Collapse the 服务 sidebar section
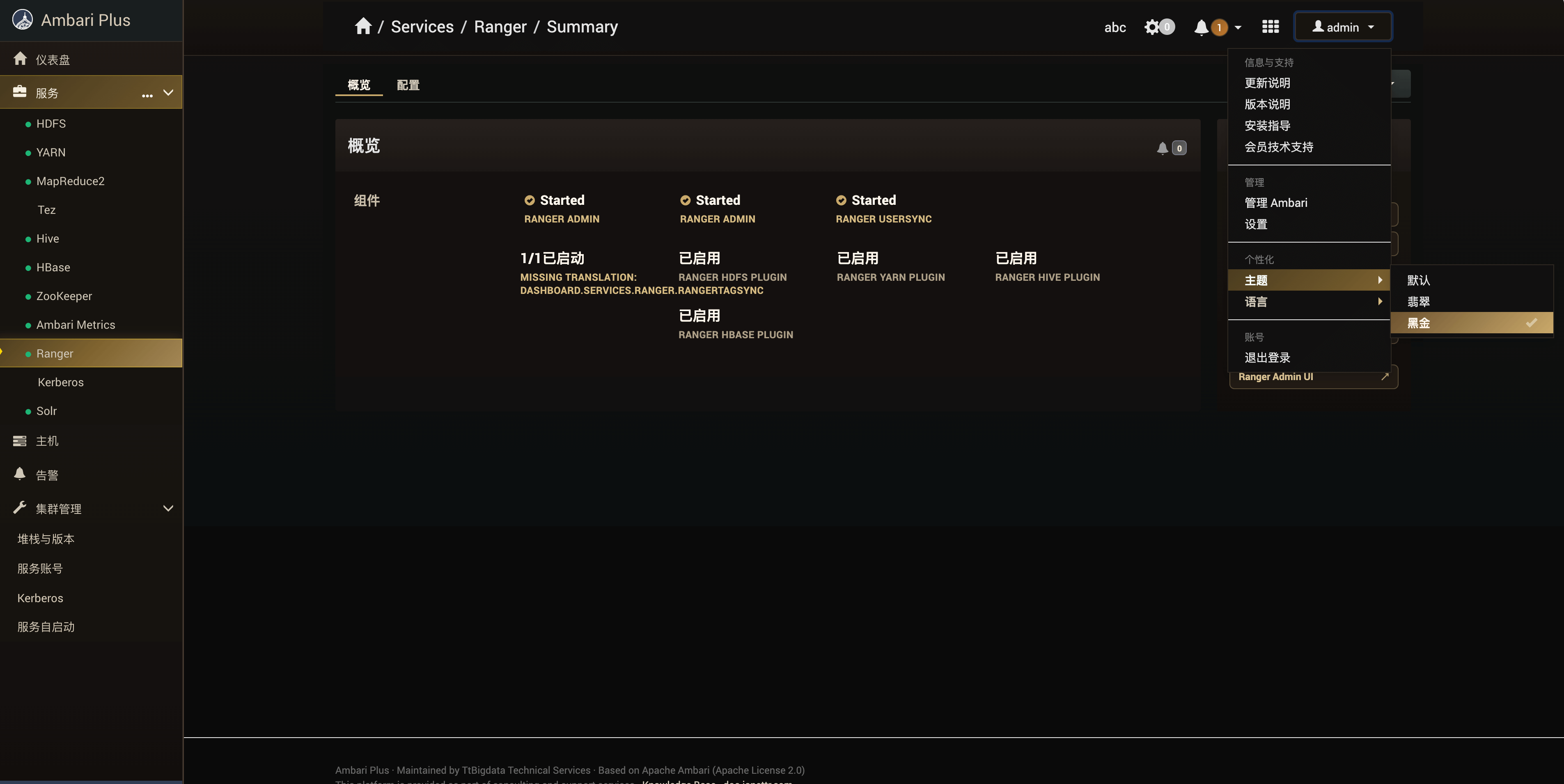This screenshot has height=784, width=1564. (168, 93)
